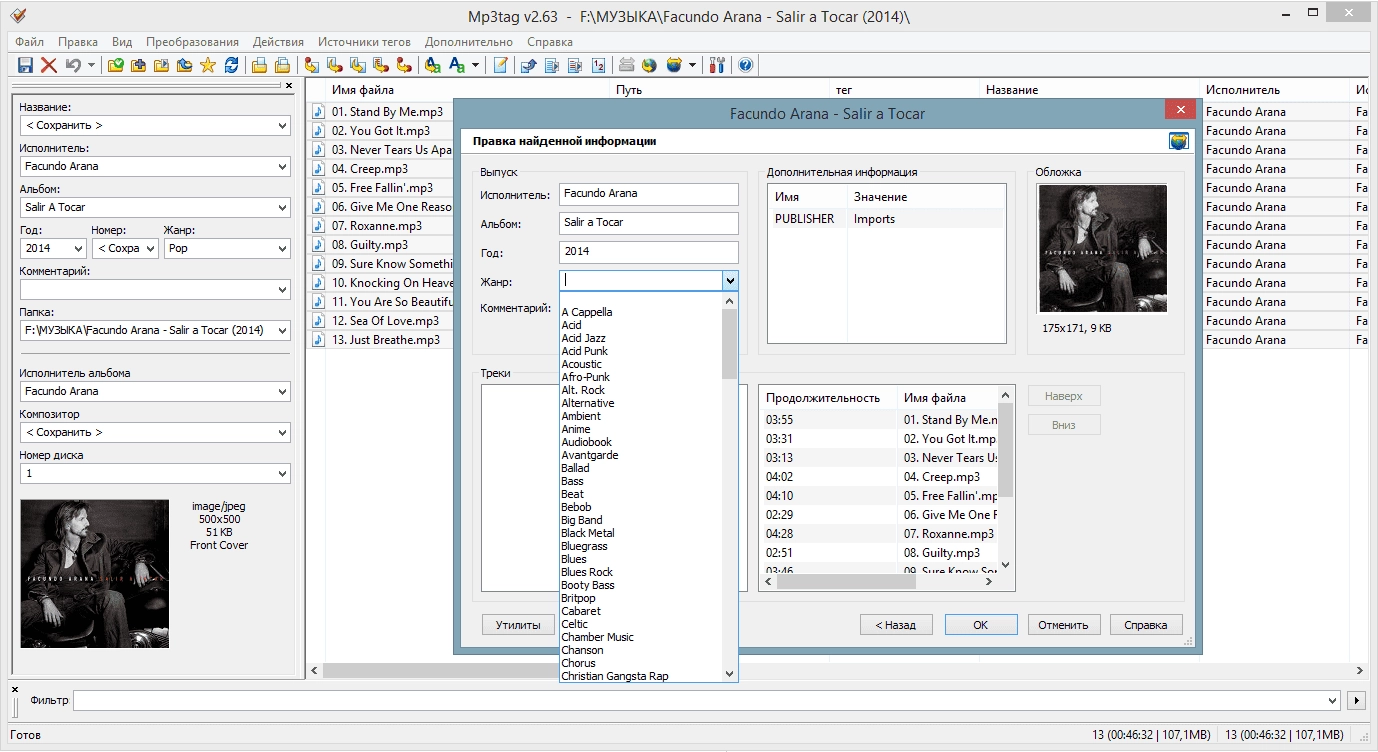Click the PUBLISHER row in additional info
Screen dimensions: 1378x752
[887, 219]
